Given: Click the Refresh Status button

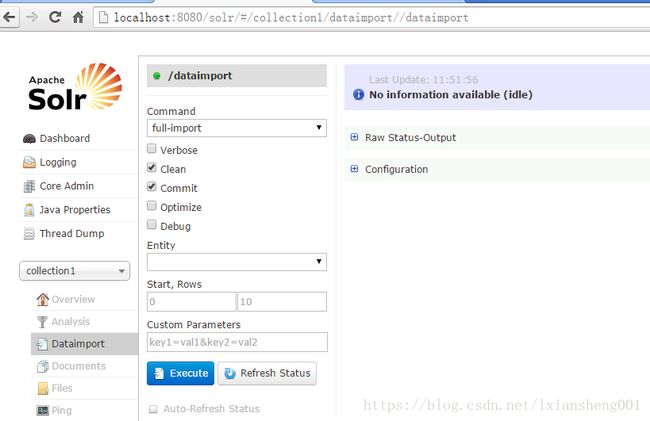Looking at the screenshot, I should click(x=266, y=373).
